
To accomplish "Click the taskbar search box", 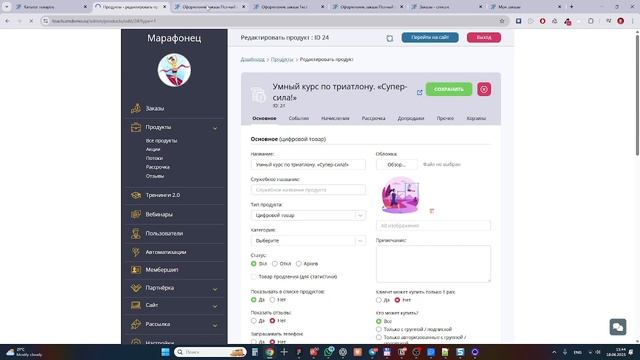I will (210, 352).
